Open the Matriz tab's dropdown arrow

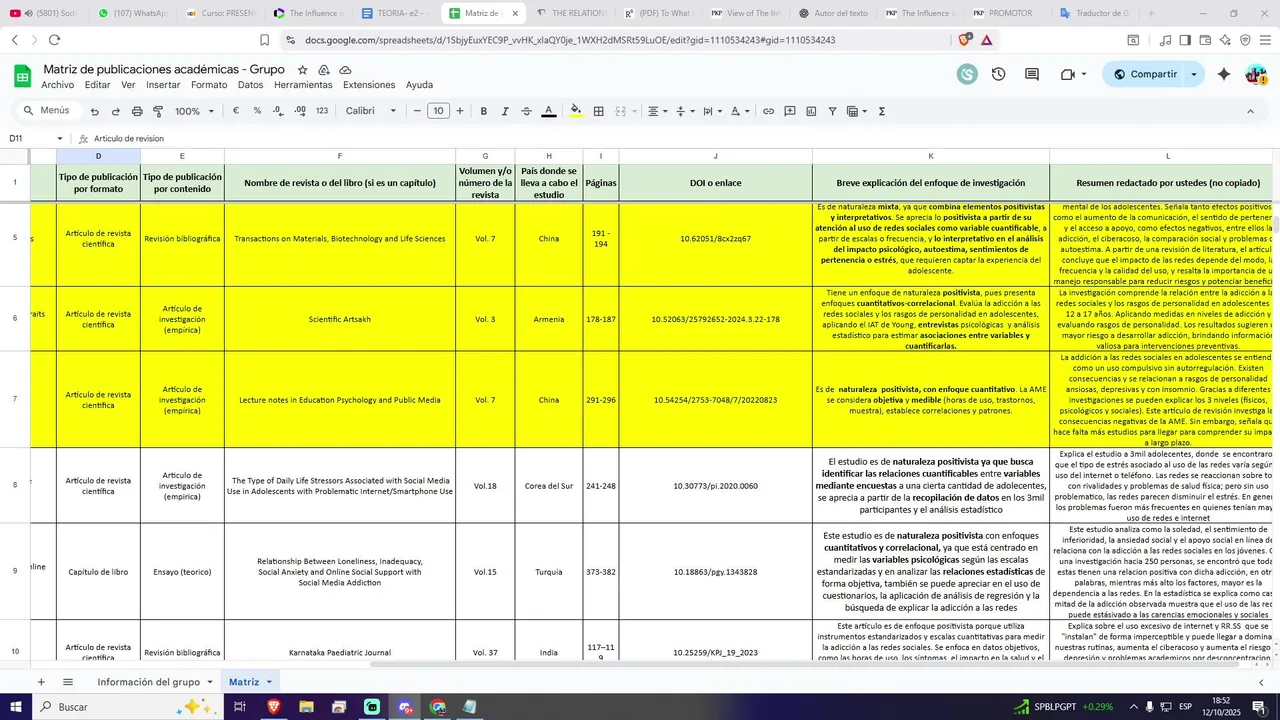[269, 682]
